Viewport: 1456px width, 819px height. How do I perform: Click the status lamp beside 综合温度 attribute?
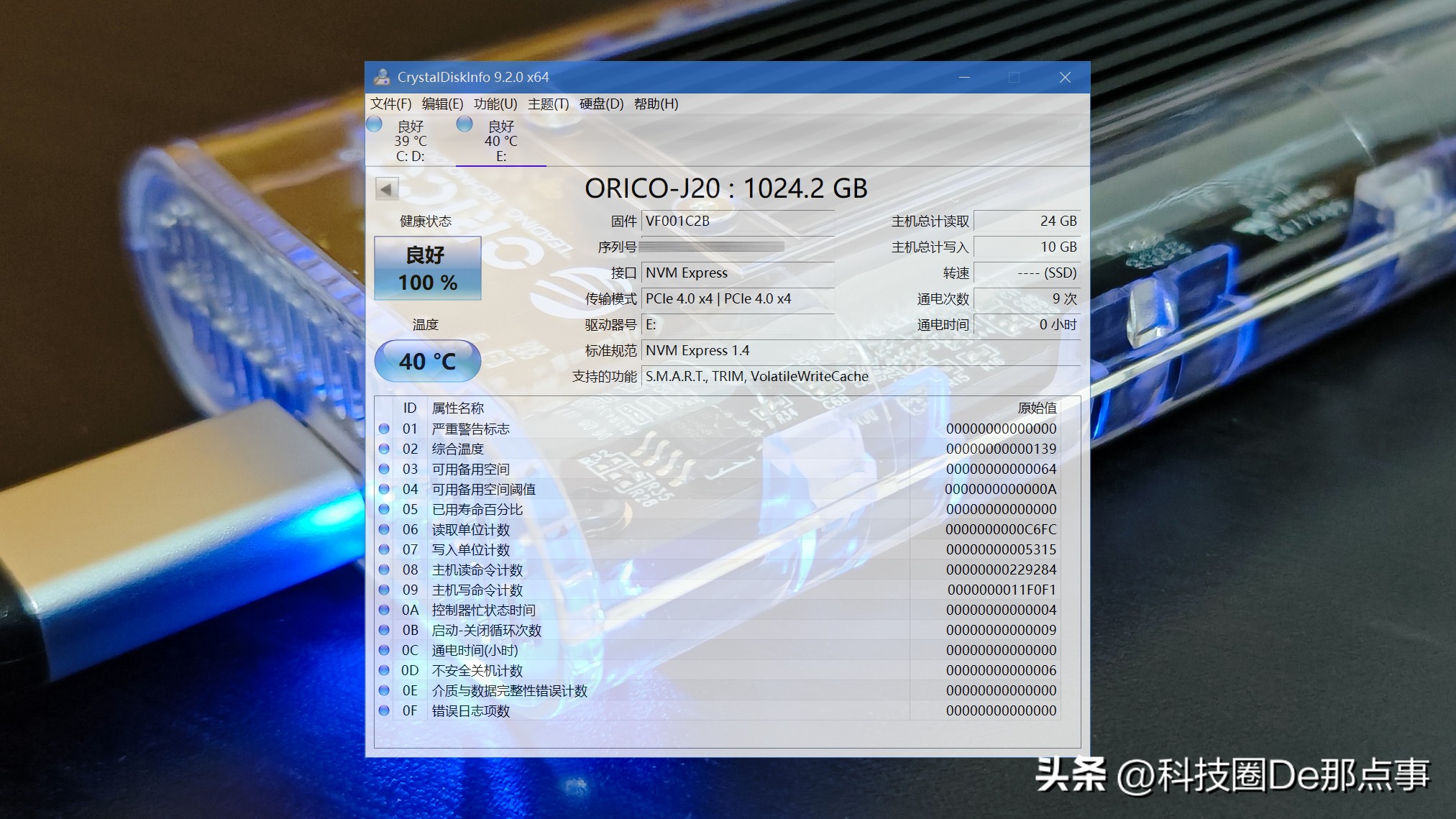pos(385,448)
